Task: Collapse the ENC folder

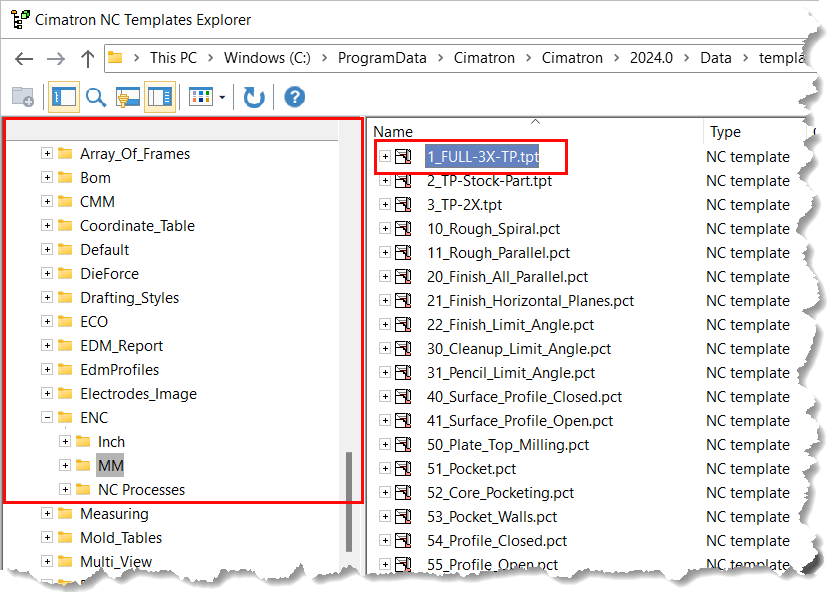Action: pyautogui.click(x=47, y=417)
